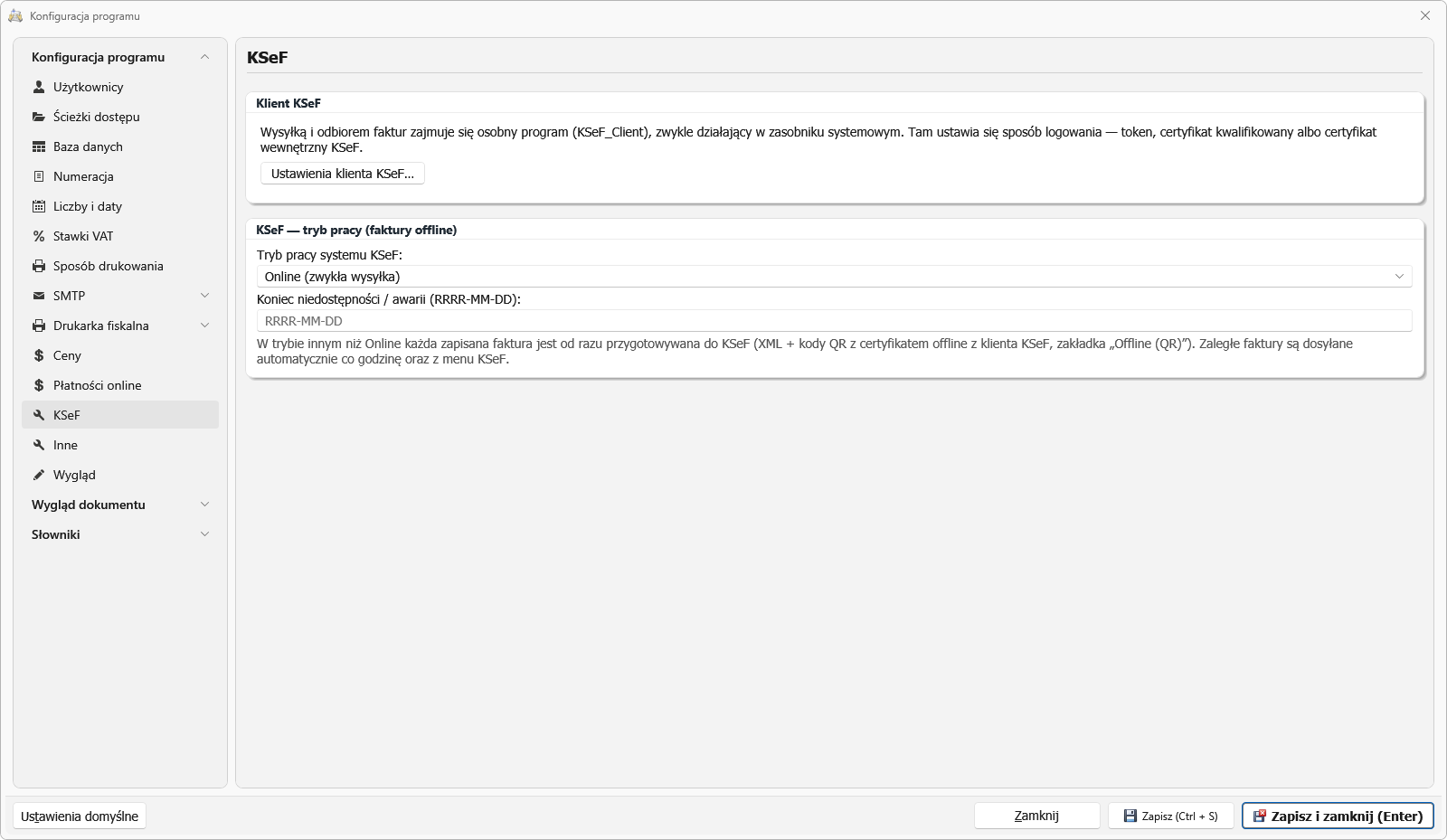Click the Zapisz (Ctrl + S) button

point(1171,816)
